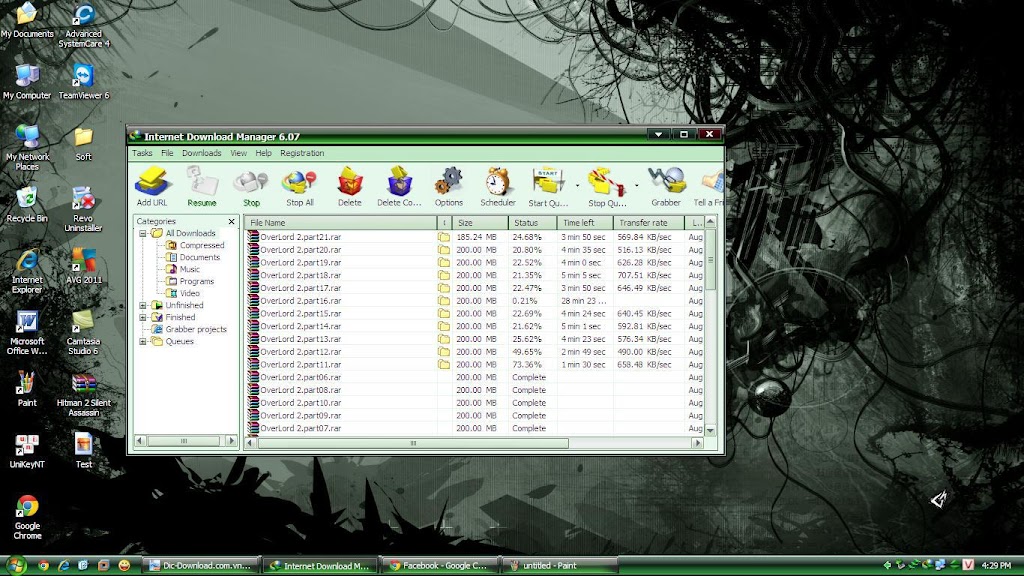Click the Start Queue toolbar icon
1024x576 pixels.
548,186
